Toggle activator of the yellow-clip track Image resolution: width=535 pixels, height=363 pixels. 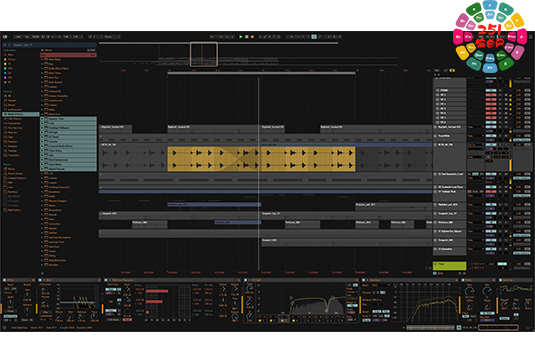coord(491,145)
